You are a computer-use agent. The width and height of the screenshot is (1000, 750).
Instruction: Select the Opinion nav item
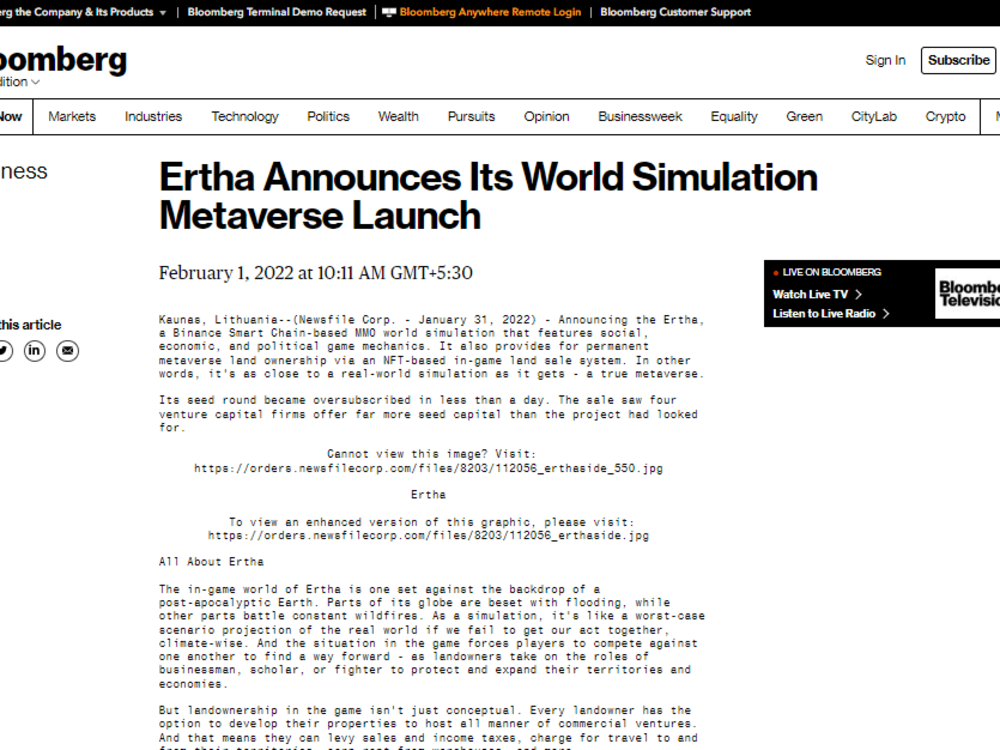(547, 117)
